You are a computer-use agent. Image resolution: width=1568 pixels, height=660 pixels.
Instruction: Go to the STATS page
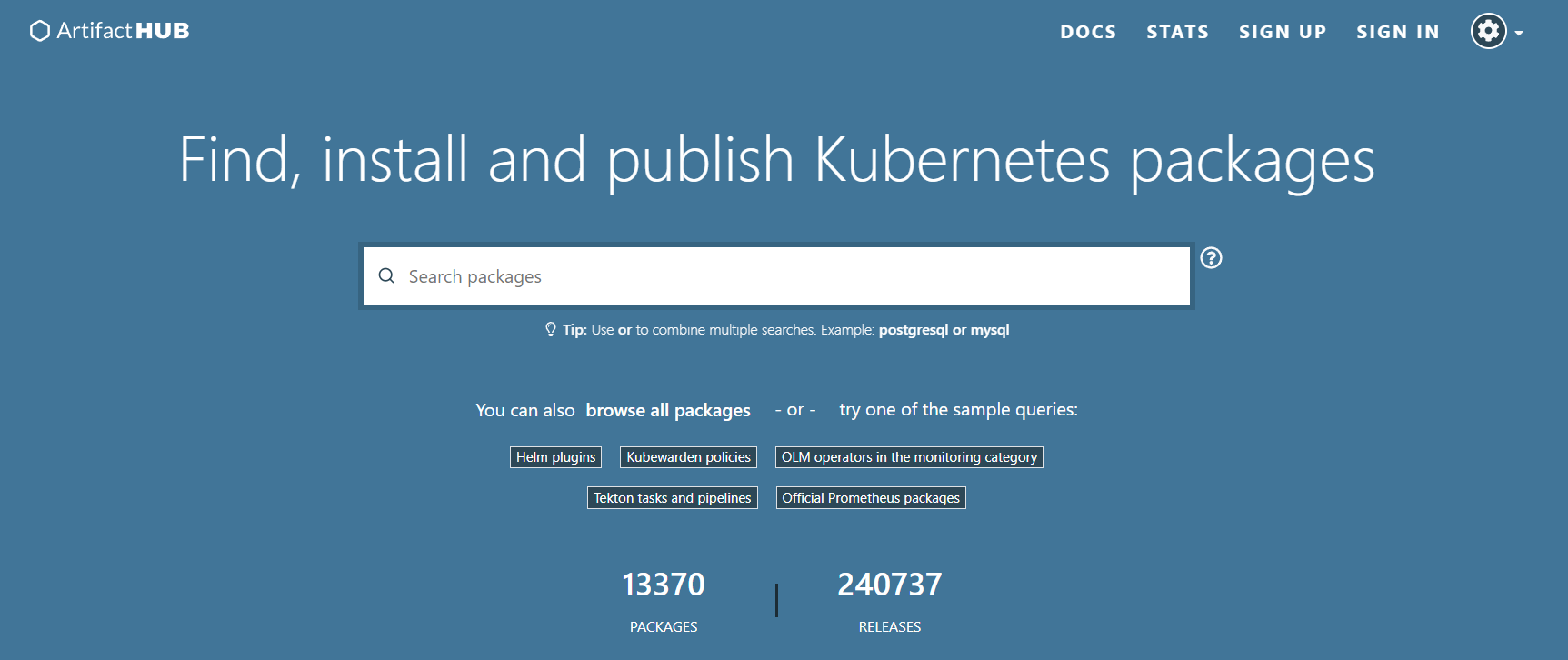coord(1177,32)
